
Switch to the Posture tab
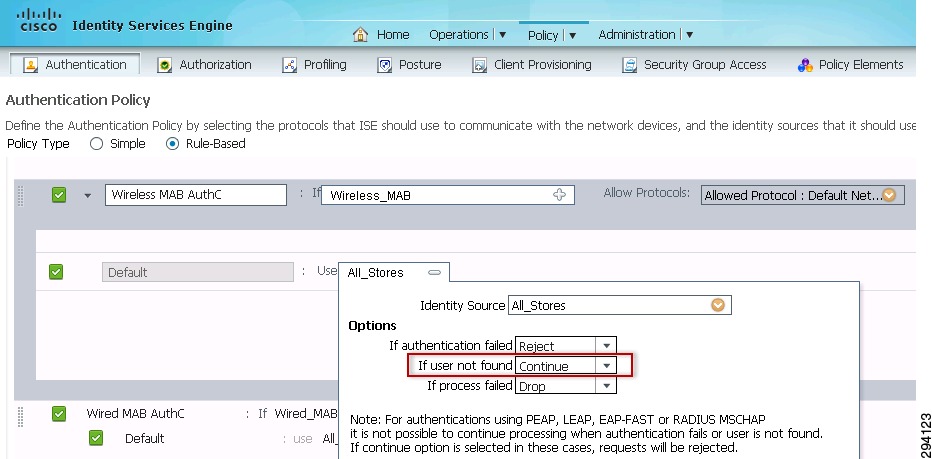(x=410, y=64)
